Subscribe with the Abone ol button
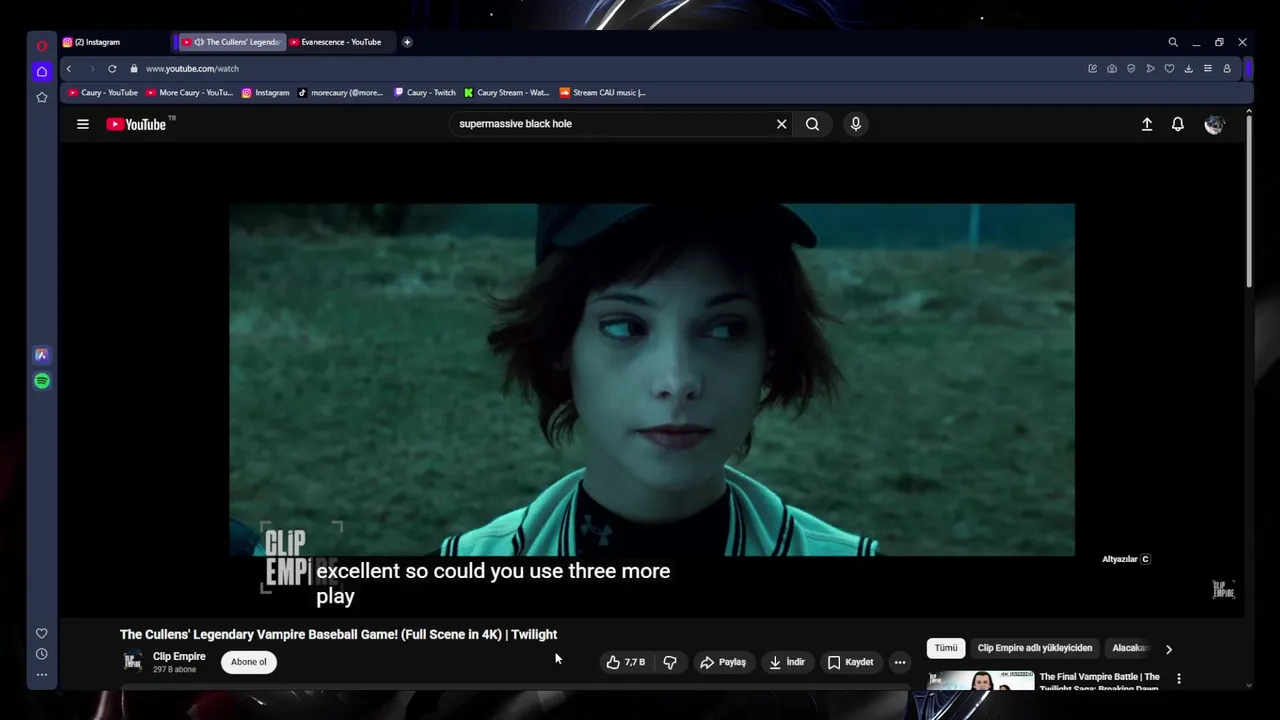 coord(249,662)
